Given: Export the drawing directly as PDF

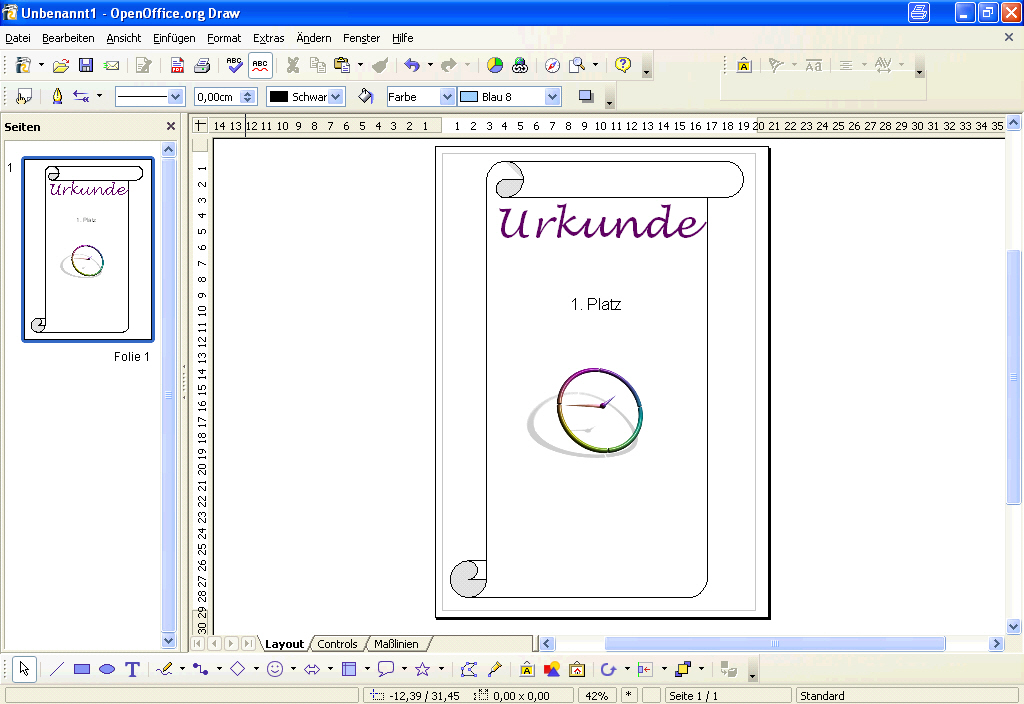Looking at the screenshot, I should tap(177, 65).
